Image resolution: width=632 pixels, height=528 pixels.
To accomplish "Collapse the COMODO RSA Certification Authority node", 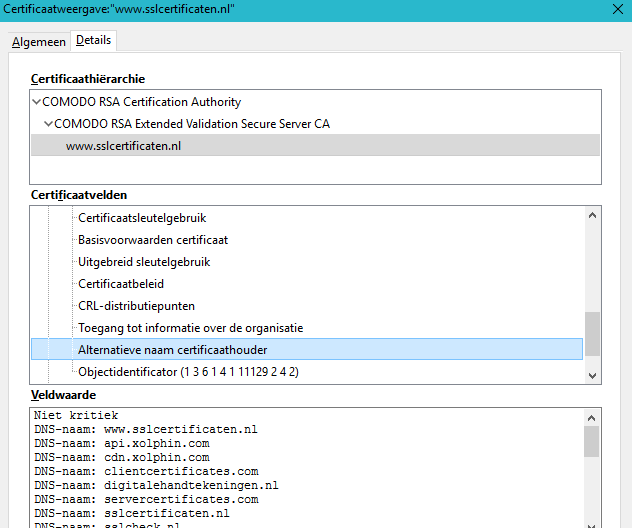I will (x=37, y=102).
